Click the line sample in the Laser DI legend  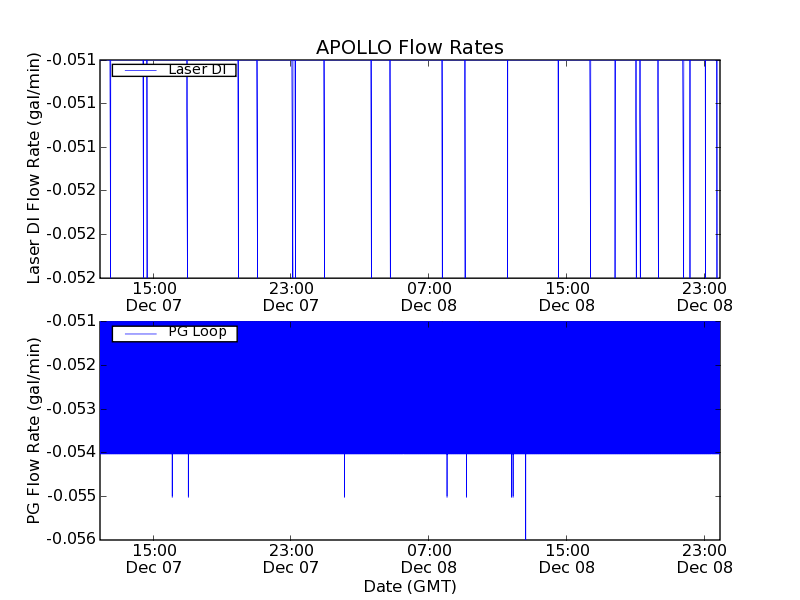coord(141,70)
